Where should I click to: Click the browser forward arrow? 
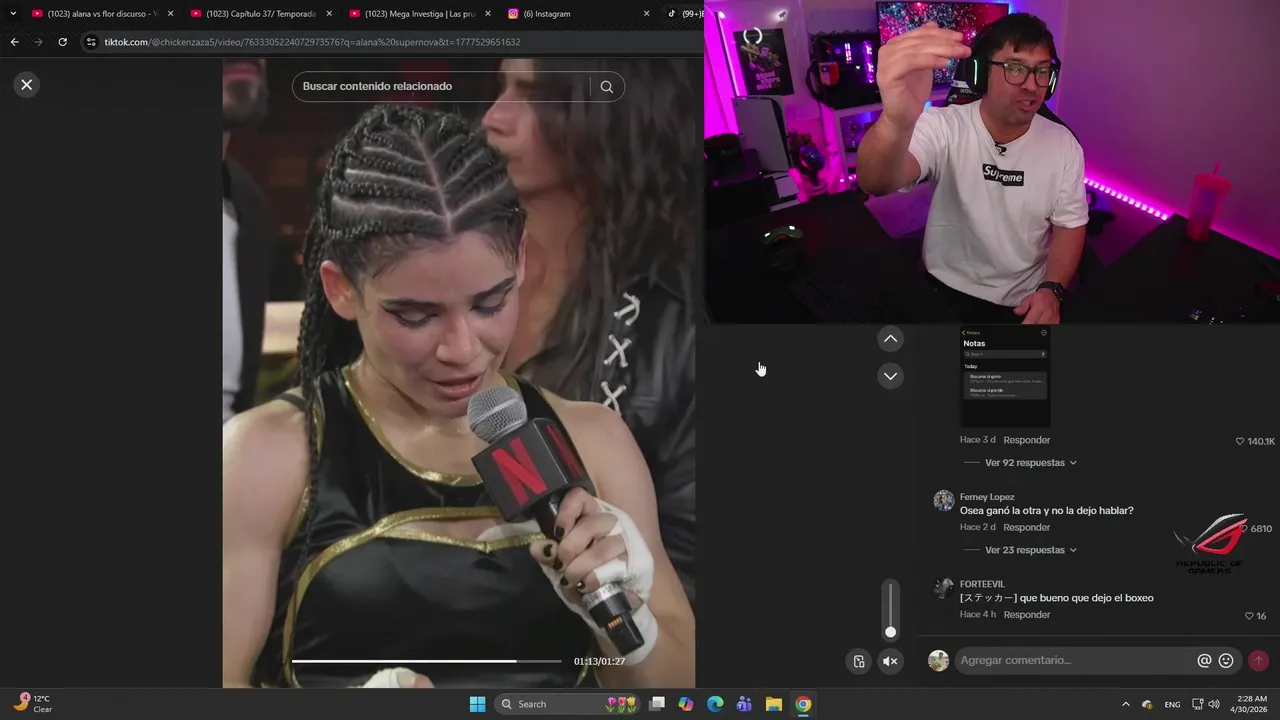pos(38,42)
